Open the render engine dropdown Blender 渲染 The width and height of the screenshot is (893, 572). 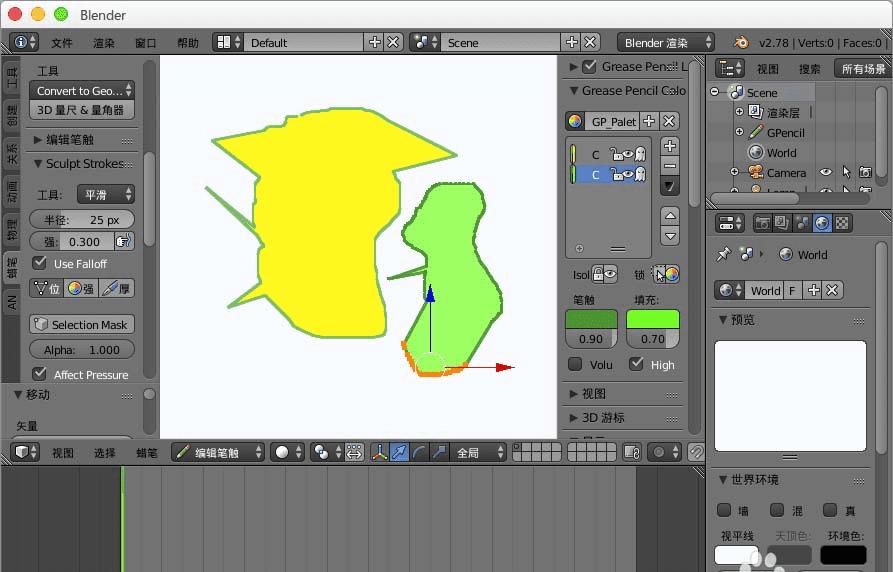[x=667, y=42]
